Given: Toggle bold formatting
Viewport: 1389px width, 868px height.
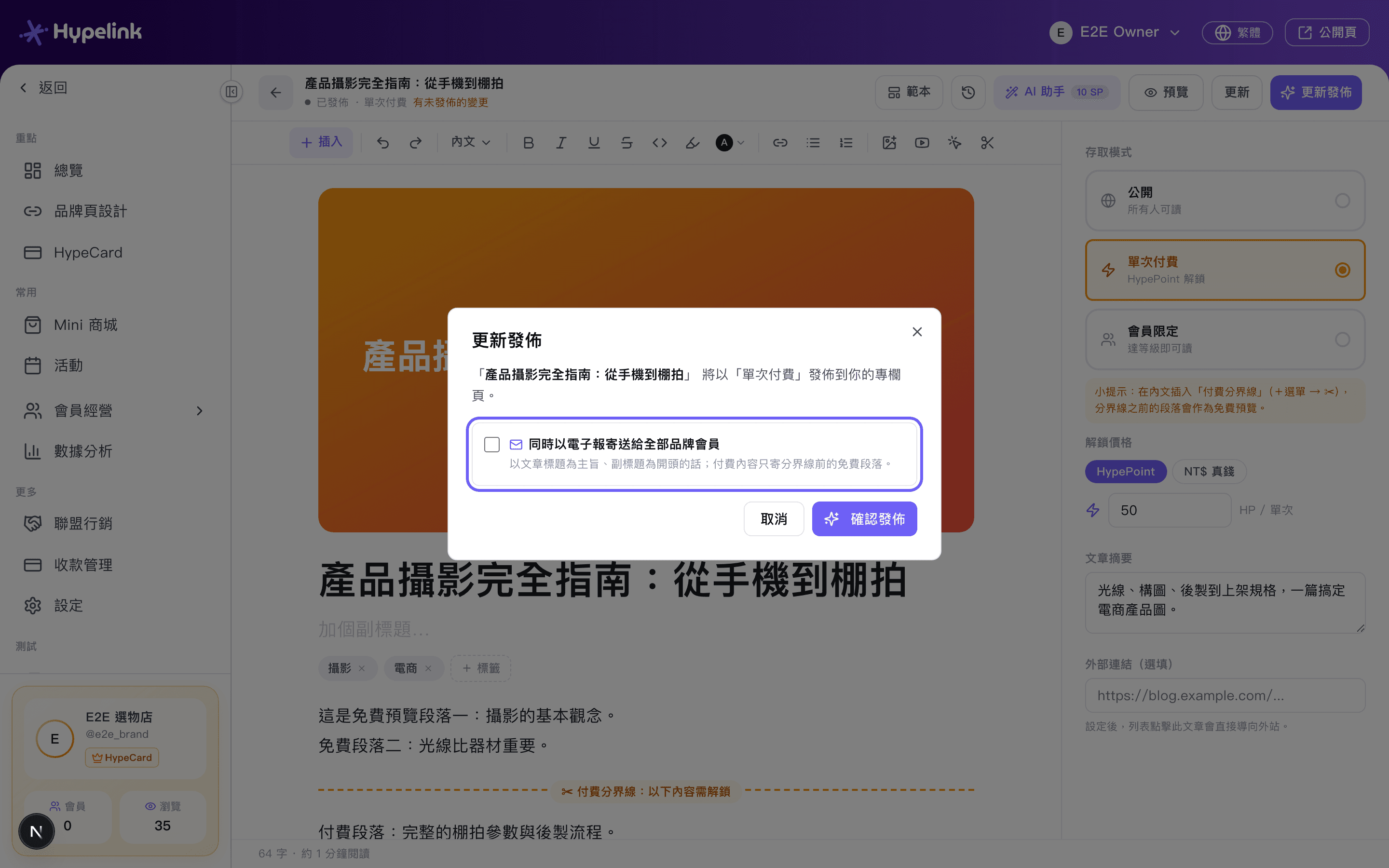Looking at the screenshot, I should click(529, 142).
